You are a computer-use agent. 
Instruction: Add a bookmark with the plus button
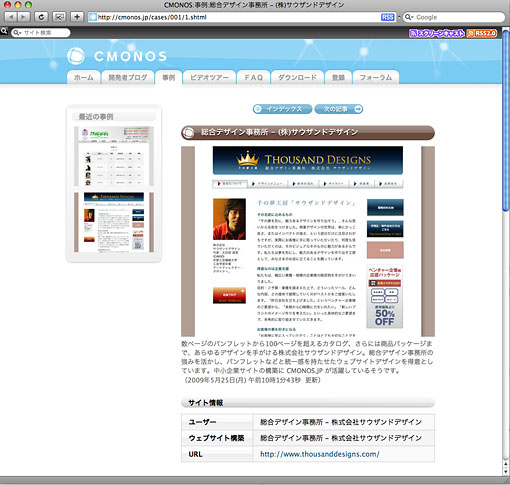click(77, 17)
